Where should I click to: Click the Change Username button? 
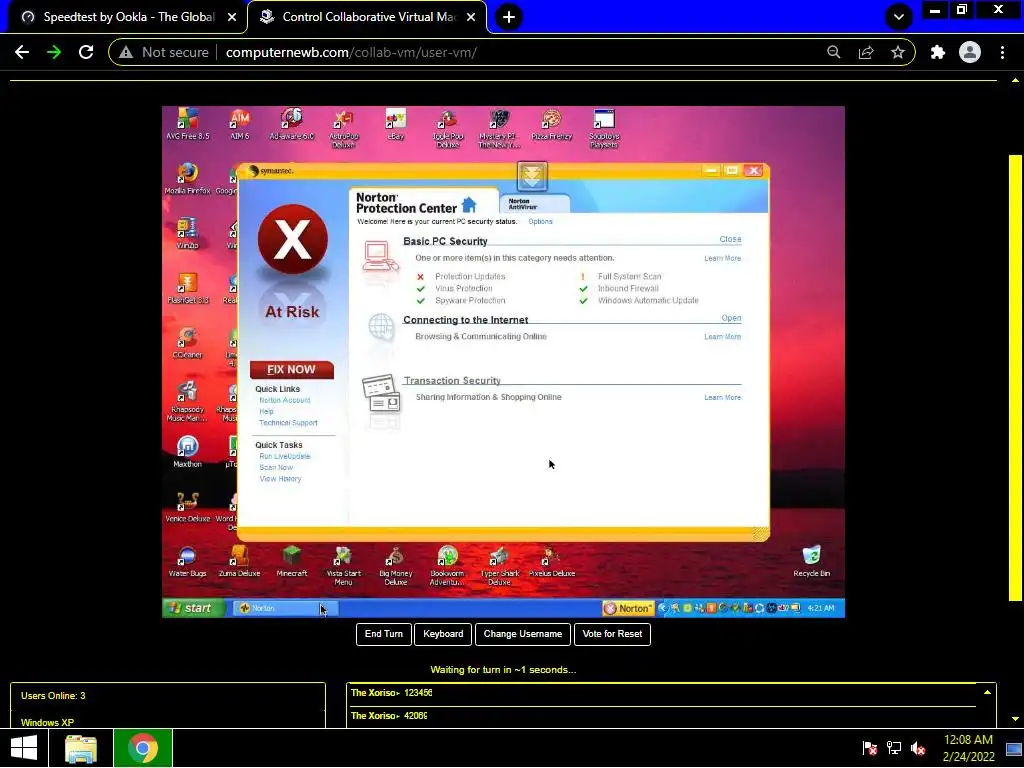[522, 634]
